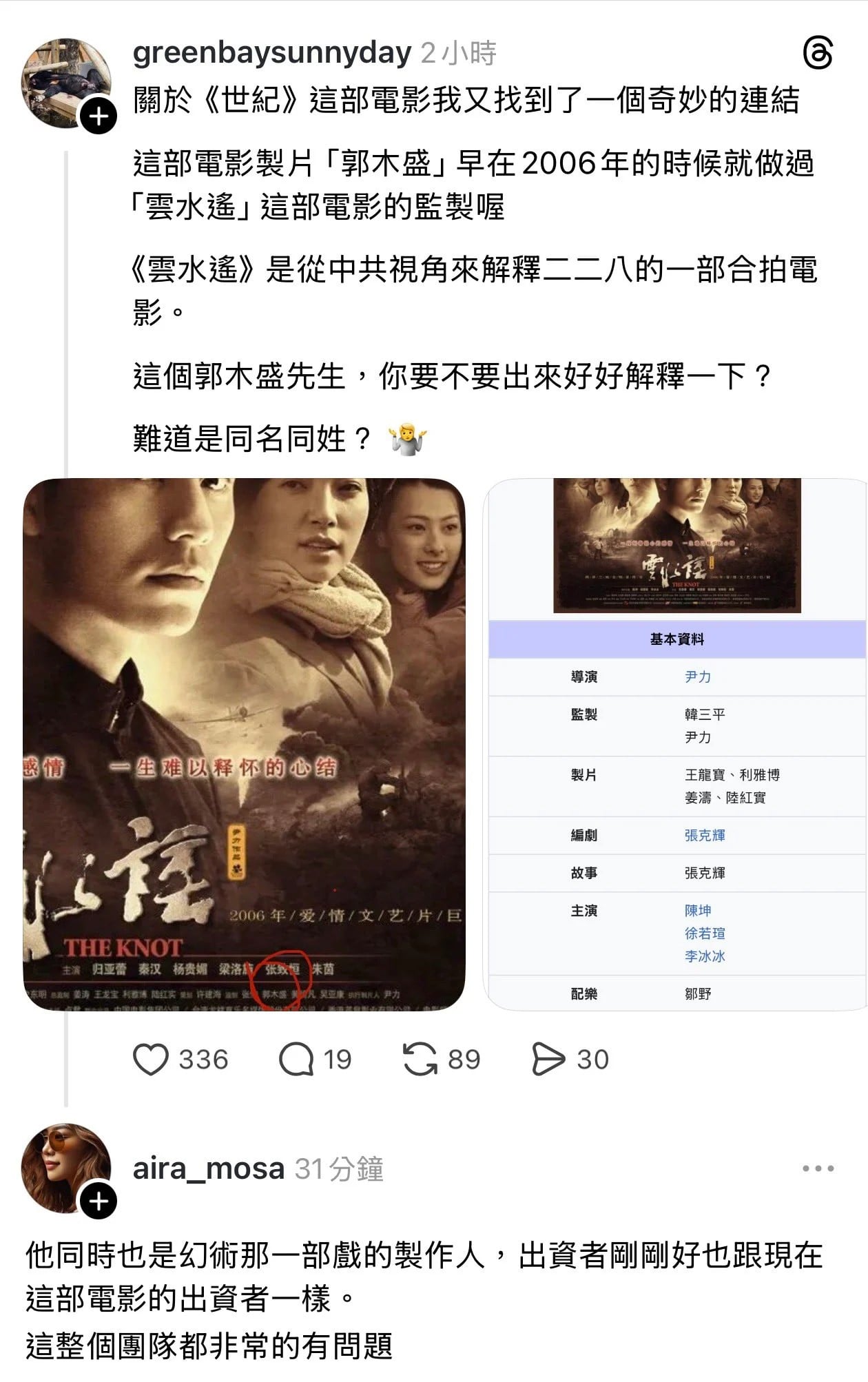This screenshot has height=1382, width=868.
Task: Open greenbaysunnyday username link
Action: (x=272, y=53)
